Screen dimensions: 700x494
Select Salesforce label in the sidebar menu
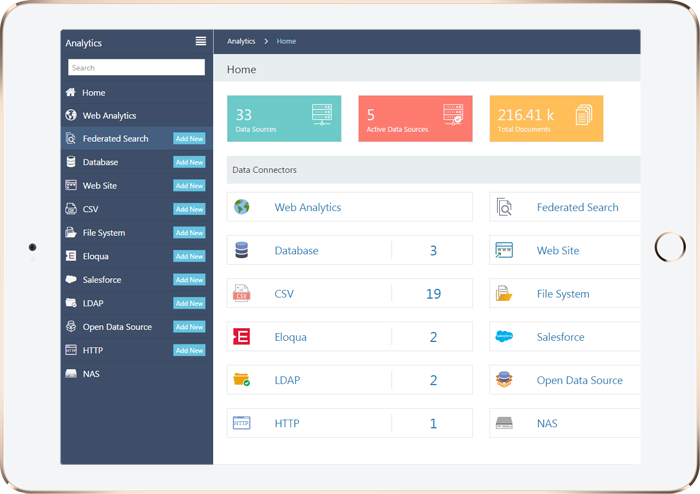(x=102, y=280)
